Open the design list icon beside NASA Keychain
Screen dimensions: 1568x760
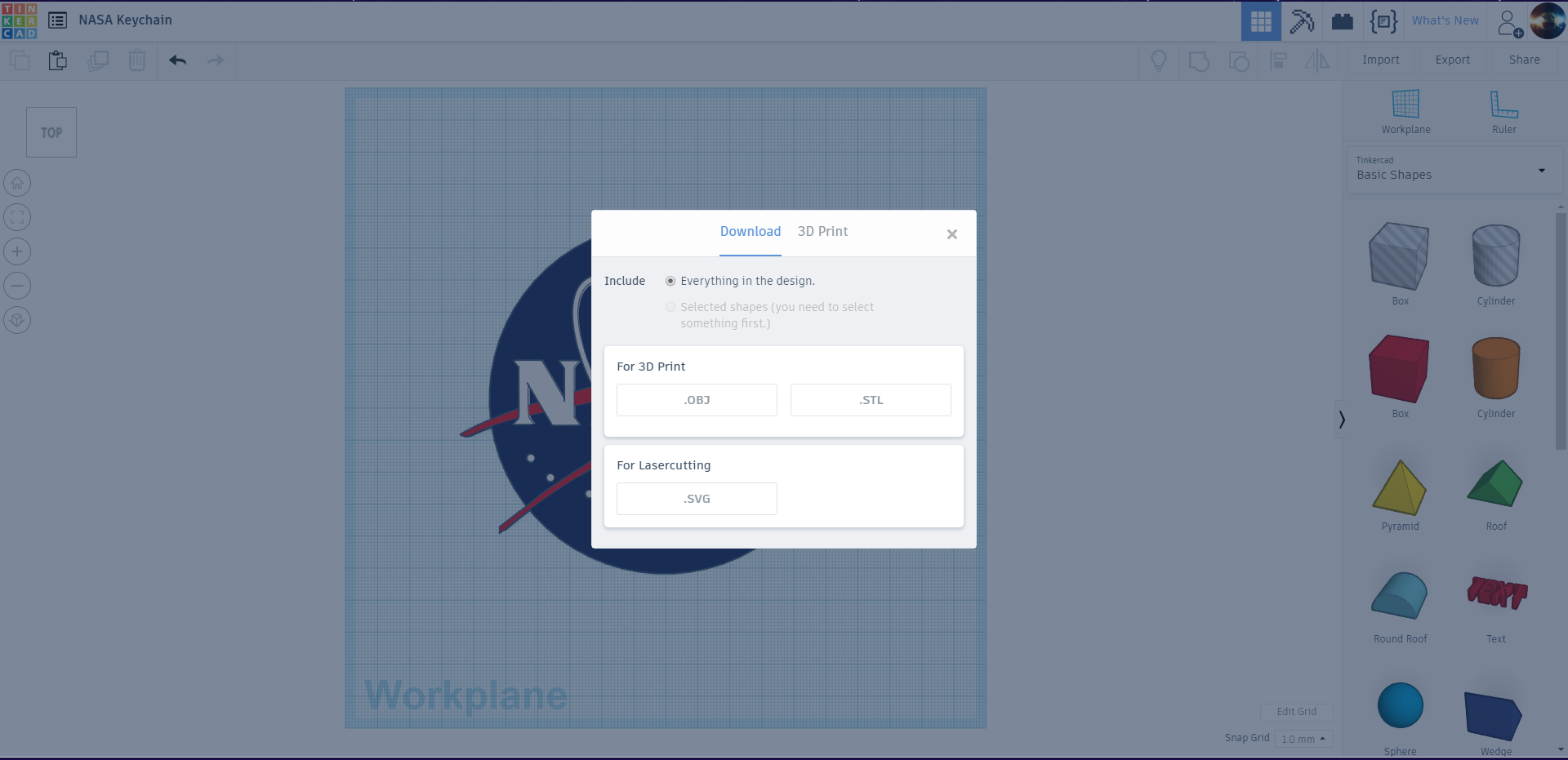[57, 20]
